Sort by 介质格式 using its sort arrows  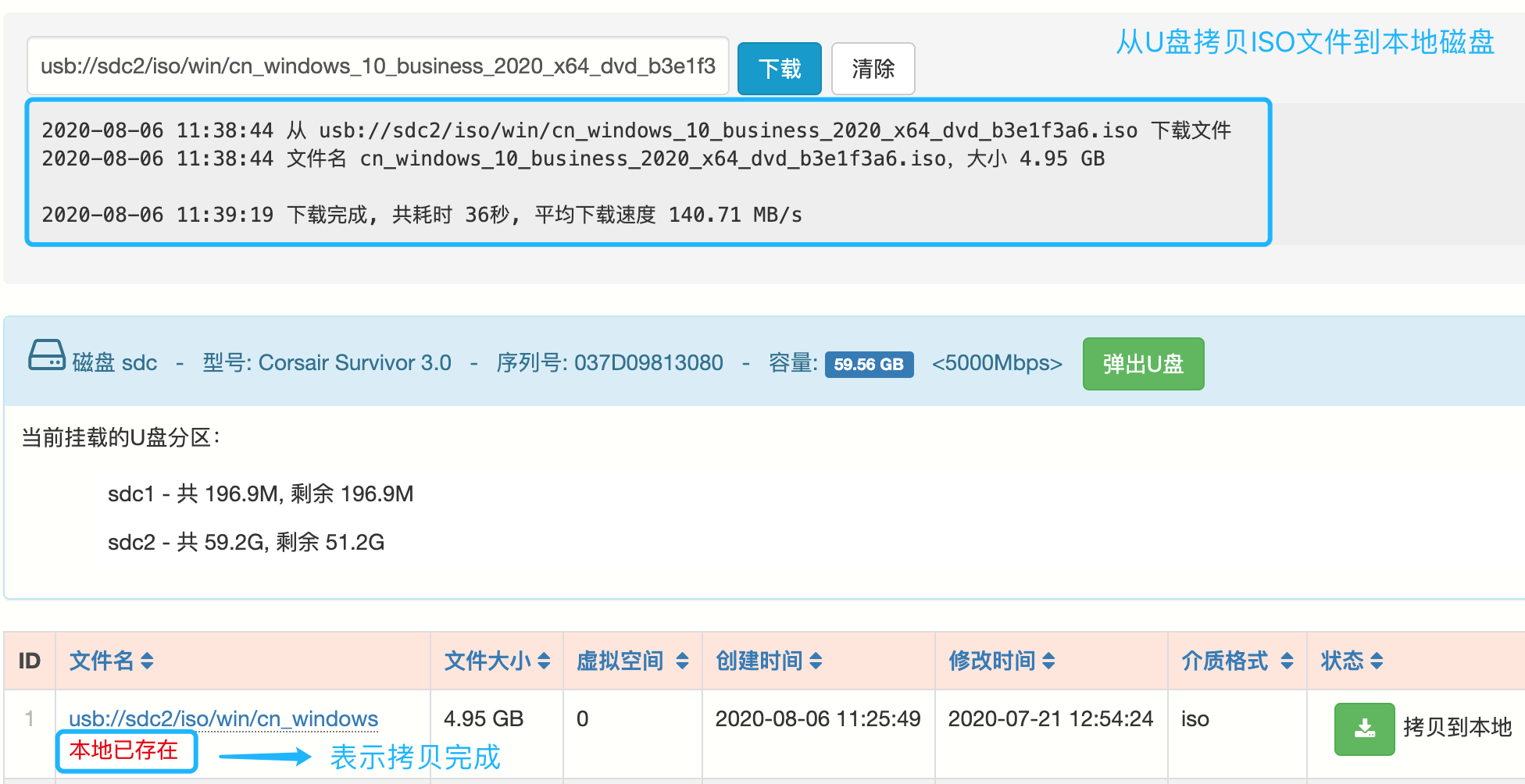(x=1287, y=661)
